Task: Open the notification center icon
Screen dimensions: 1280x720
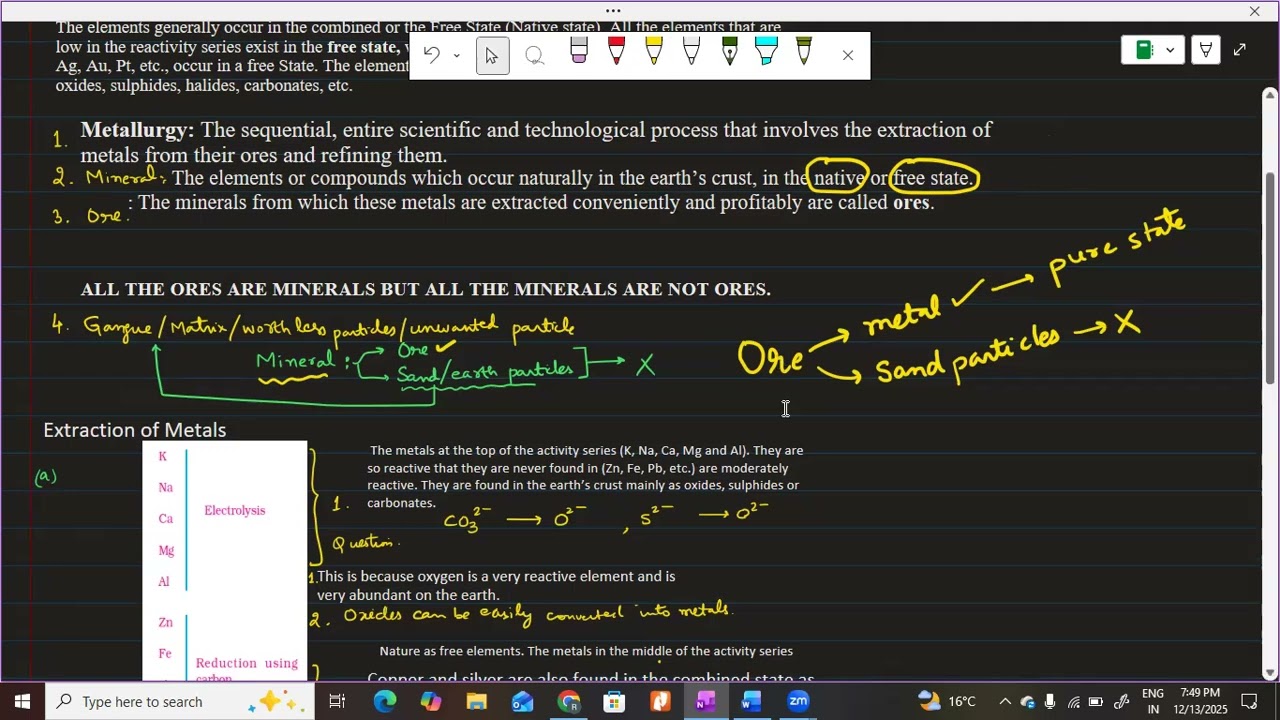Action: (1249, 702)
